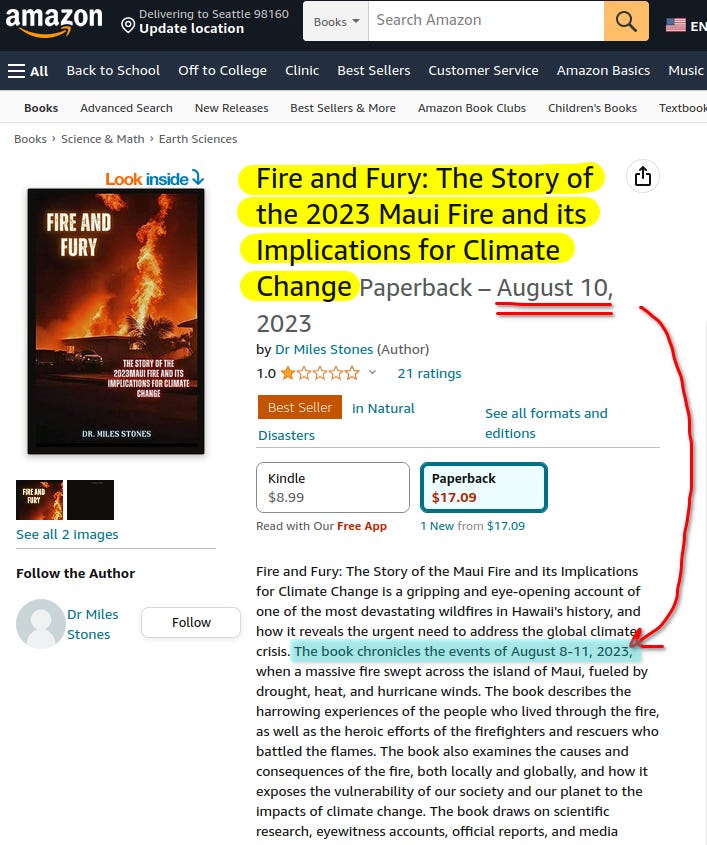Open the share icon beside the title

pyautogui.click(x=643, y=176)
